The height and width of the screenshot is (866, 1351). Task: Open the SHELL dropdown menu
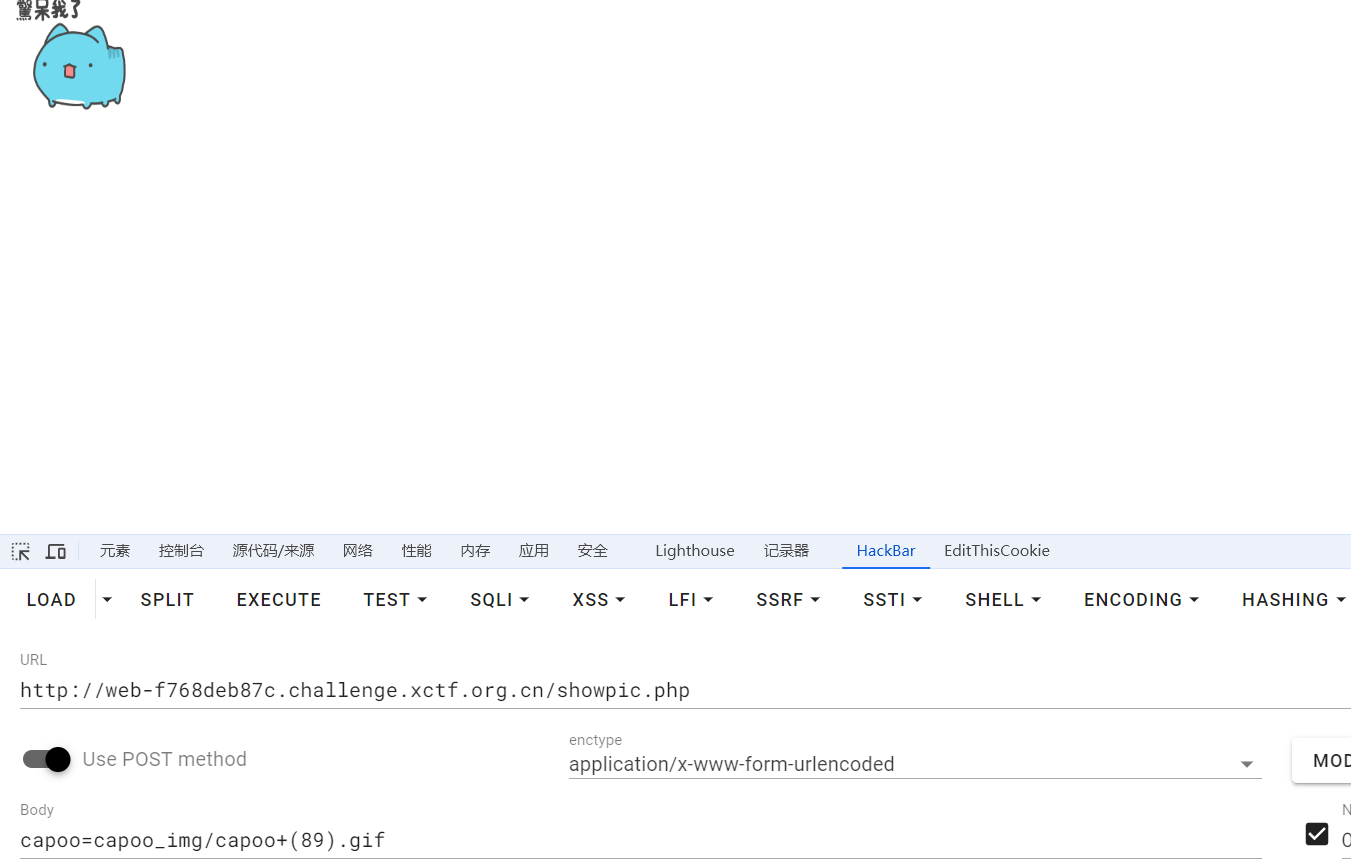[1003, 600]
